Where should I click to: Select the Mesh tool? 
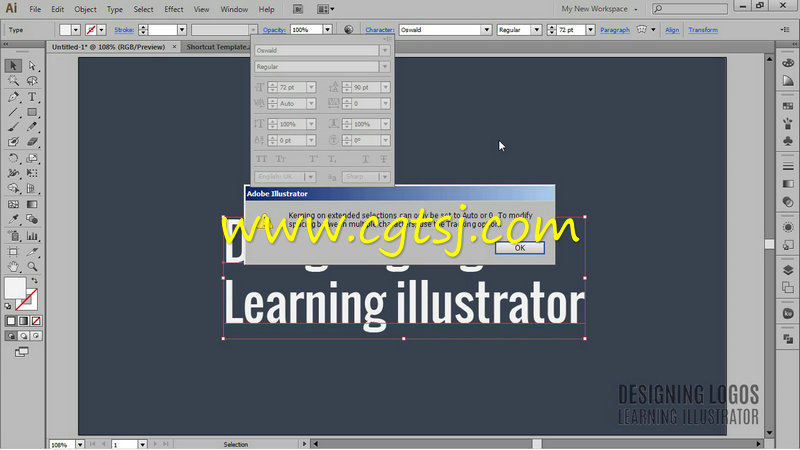[x=13, y=205]
